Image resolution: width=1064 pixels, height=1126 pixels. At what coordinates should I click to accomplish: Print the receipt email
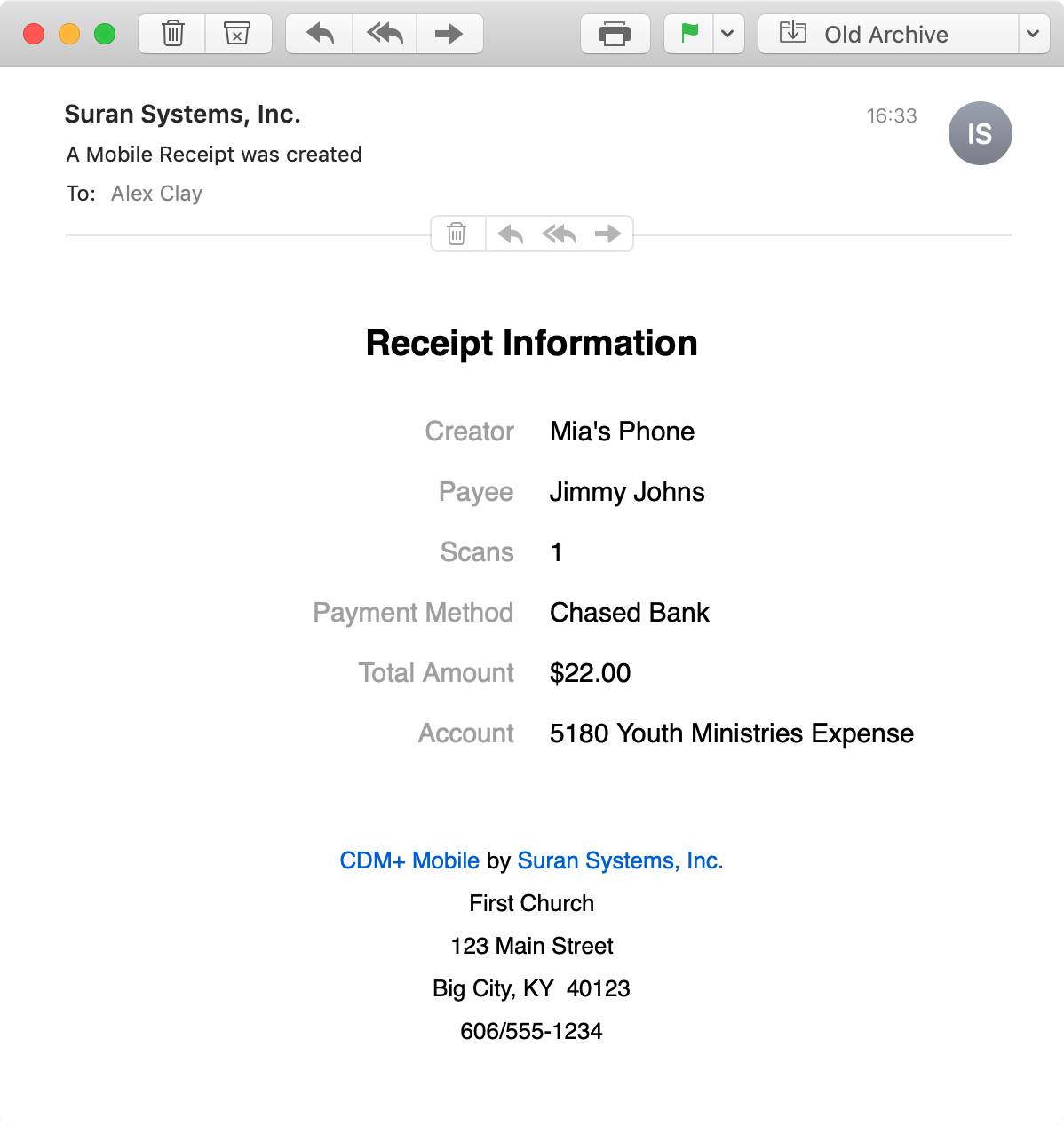tap(615, 35)
